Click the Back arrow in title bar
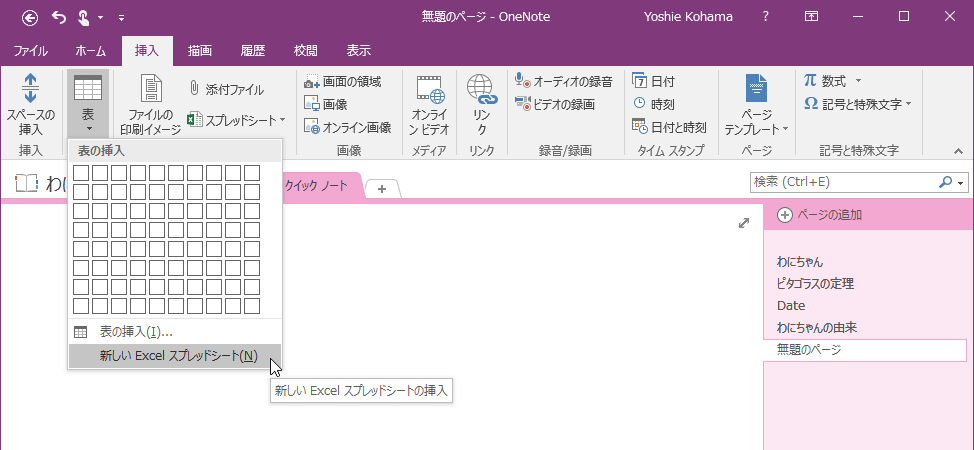Viewport: 974px width, 450px height. pyautogui.click(x=30, y=17)
